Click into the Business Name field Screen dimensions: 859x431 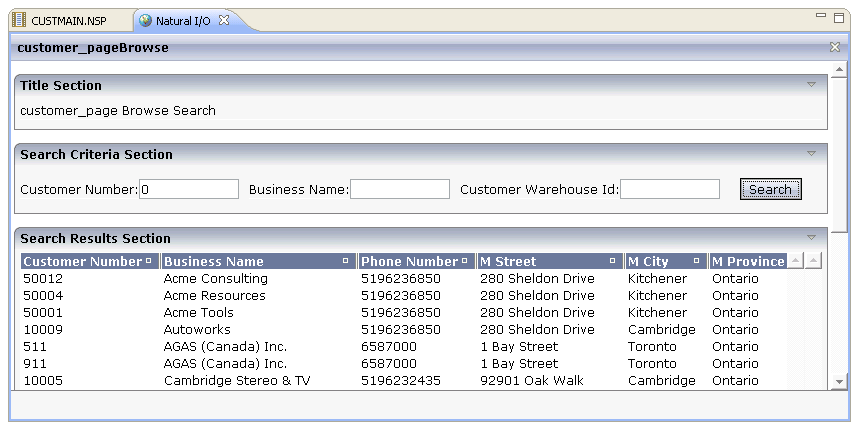[x=399, y=189]
